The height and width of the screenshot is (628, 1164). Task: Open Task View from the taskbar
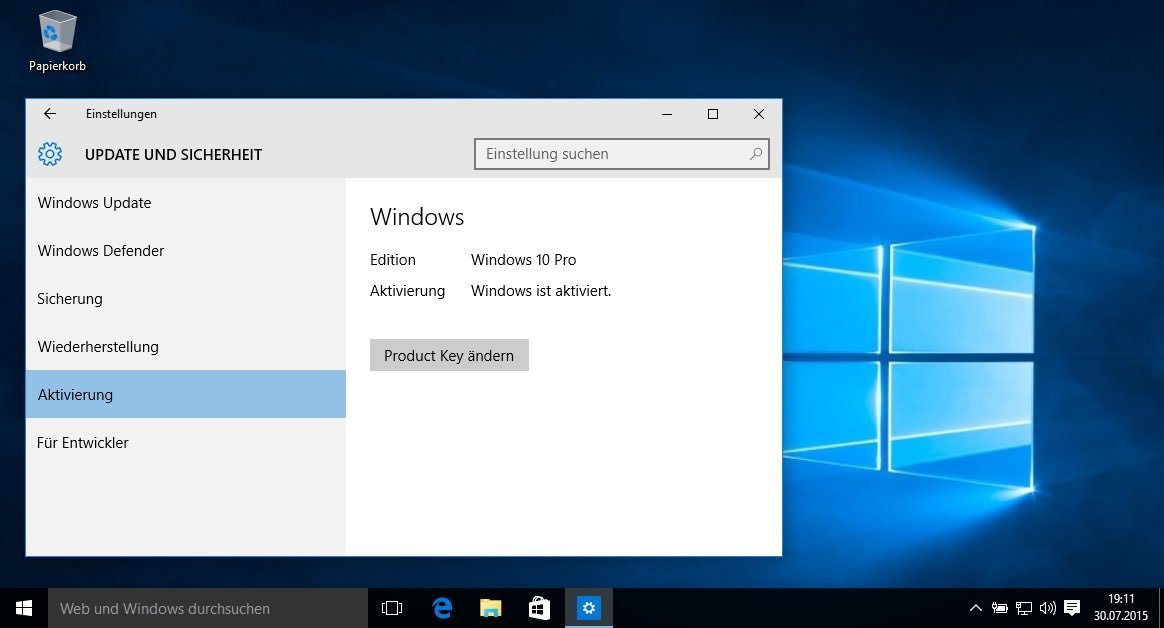coord(392,608)
